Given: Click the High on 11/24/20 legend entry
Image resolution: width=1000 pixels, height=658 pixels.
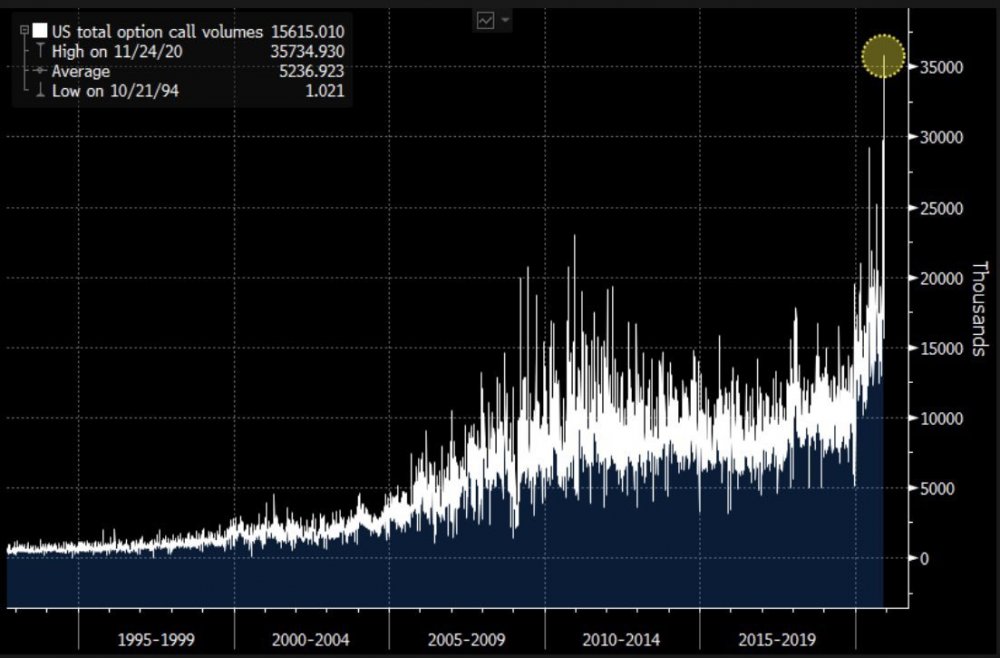Looking at the screenshot, I should 117,52.
